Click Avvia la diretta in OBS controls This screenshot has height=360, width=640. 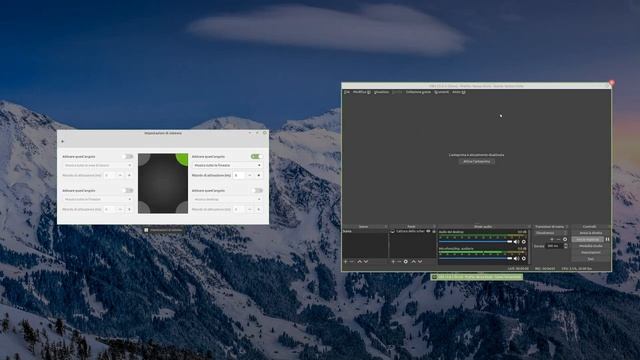pos(591,233)
